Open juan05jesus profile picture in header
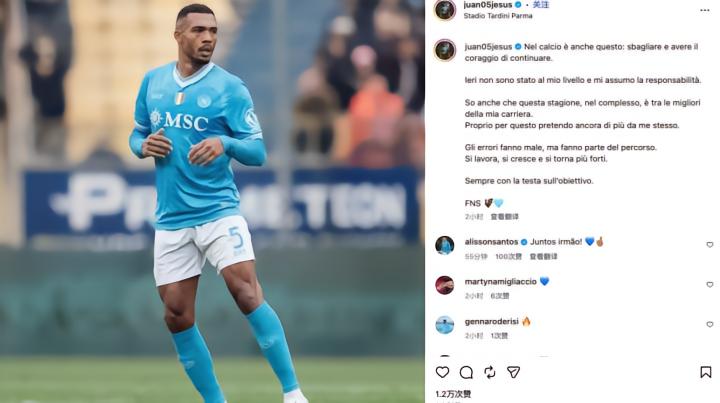720x403 pixels. click(444, 10)
